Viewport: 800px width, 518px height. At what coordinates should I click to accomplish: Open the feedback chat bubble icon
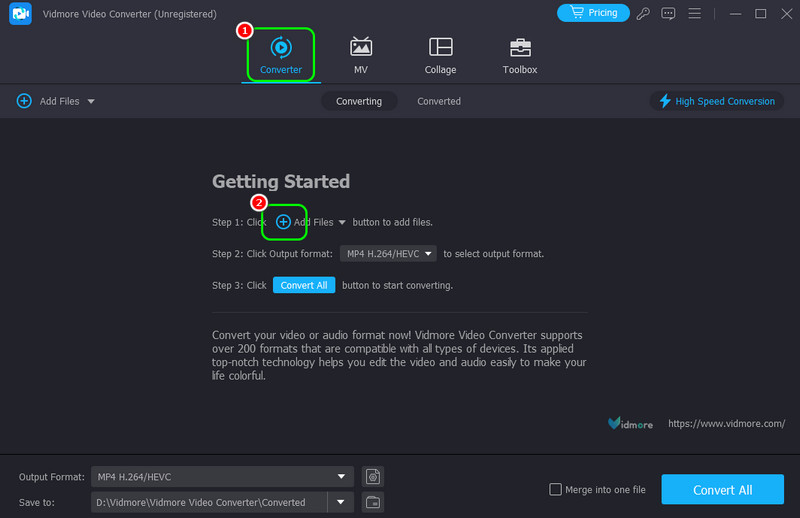point(669,13)
